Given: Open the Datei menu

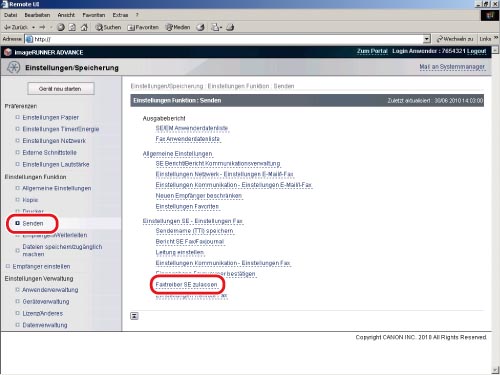Looking at the screenshot, I should pos(11,15).
